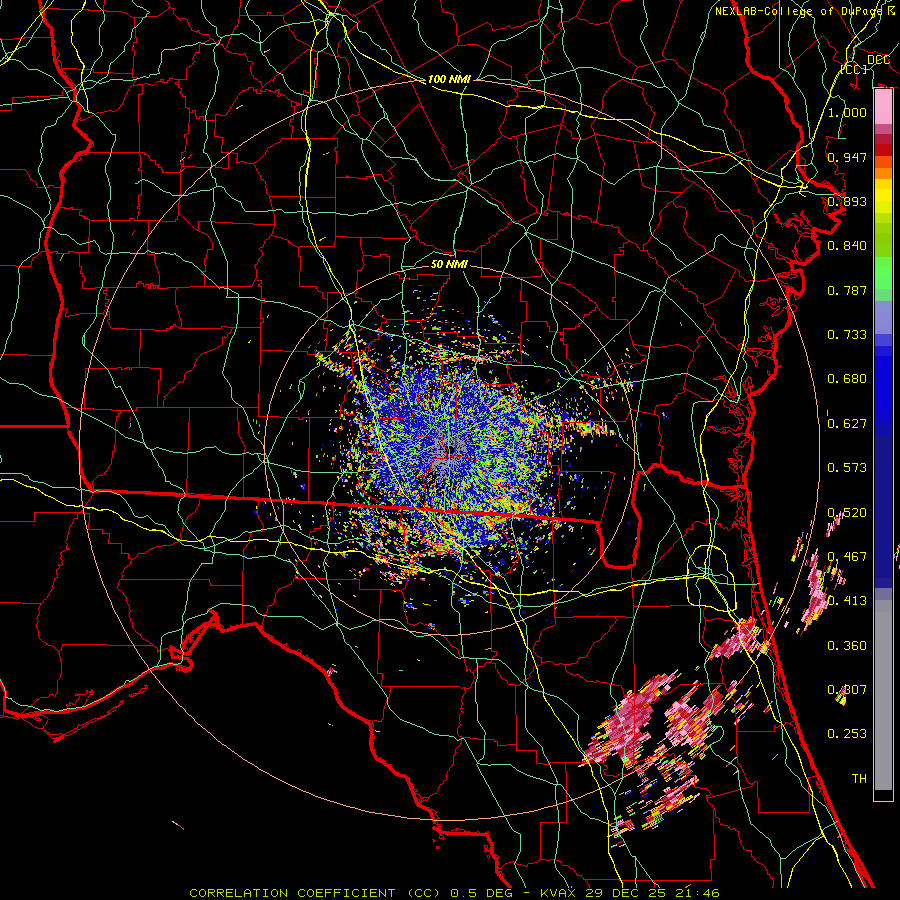Click the 100 NMI range ring label

pos(449,79)
